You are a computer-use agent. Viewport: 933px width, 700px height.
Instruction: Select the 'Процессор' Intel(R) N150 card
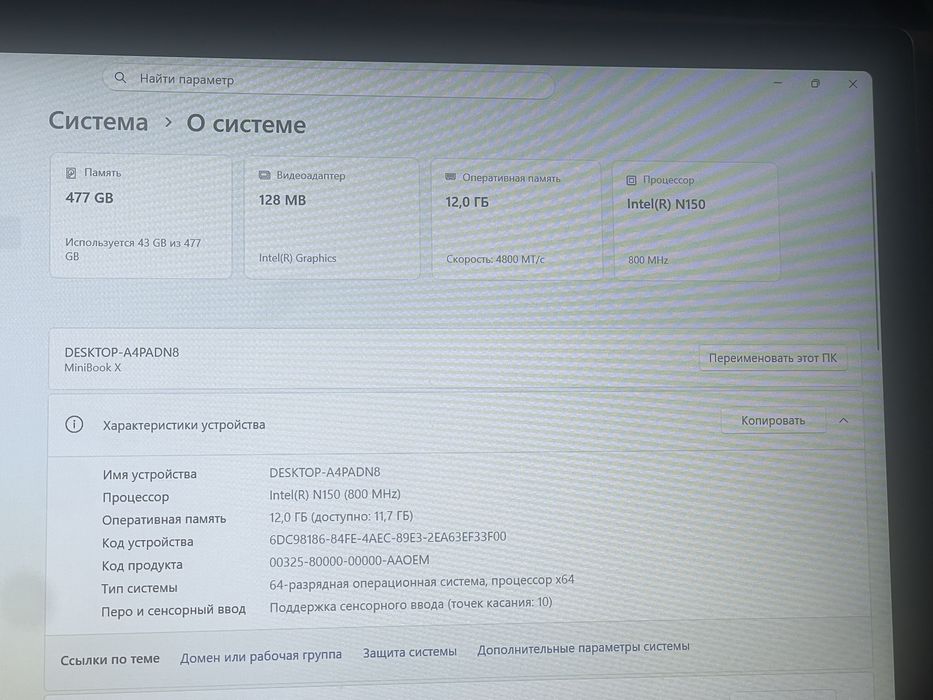click(696, 221)
